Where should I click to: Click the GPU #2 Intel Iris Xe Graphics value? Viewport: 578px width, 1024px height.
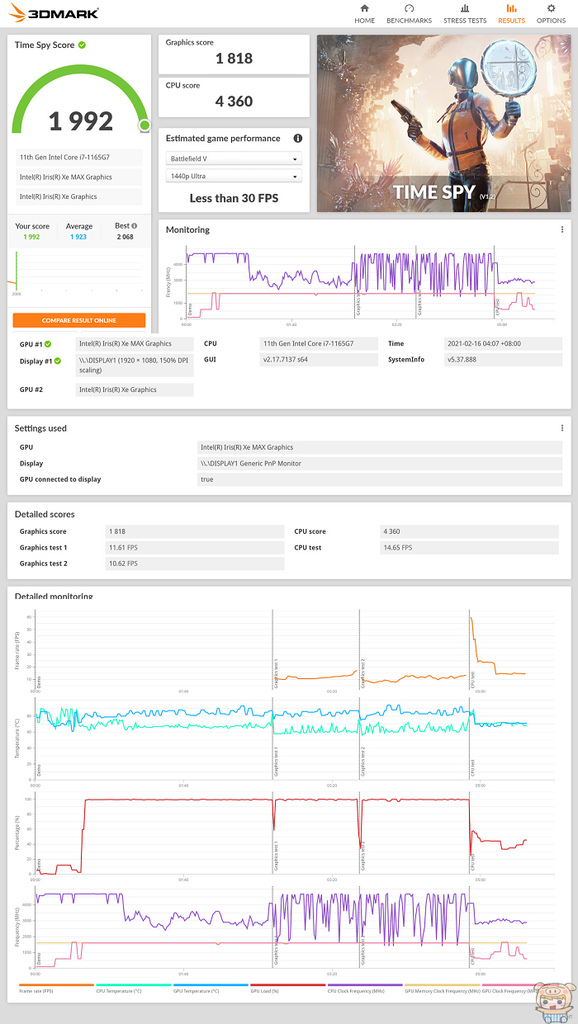point(135,390)
